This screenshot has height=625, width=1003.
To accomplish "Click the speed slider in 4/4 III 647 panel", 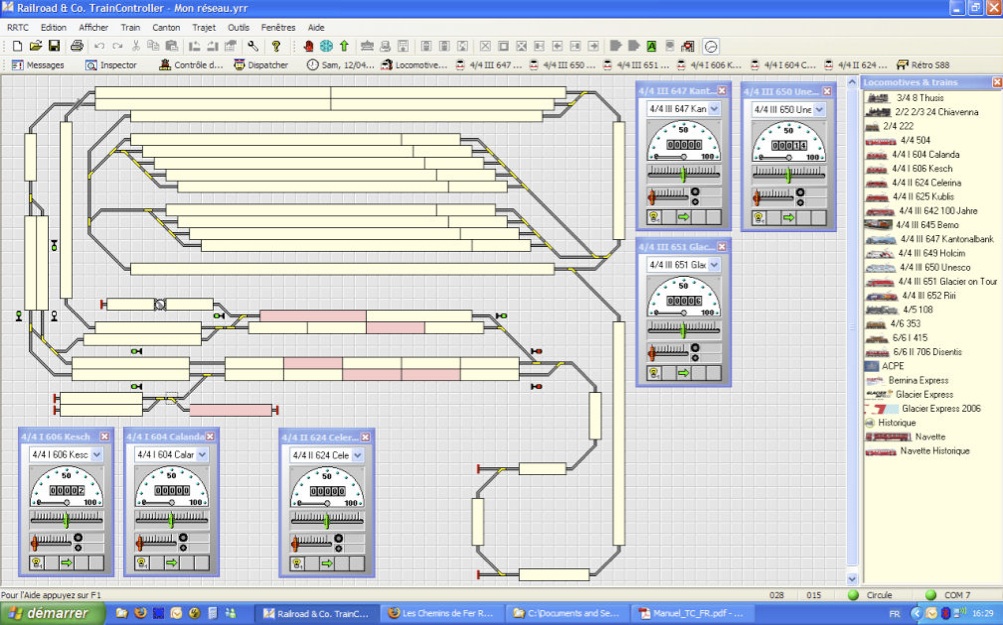I will [684, 173].
